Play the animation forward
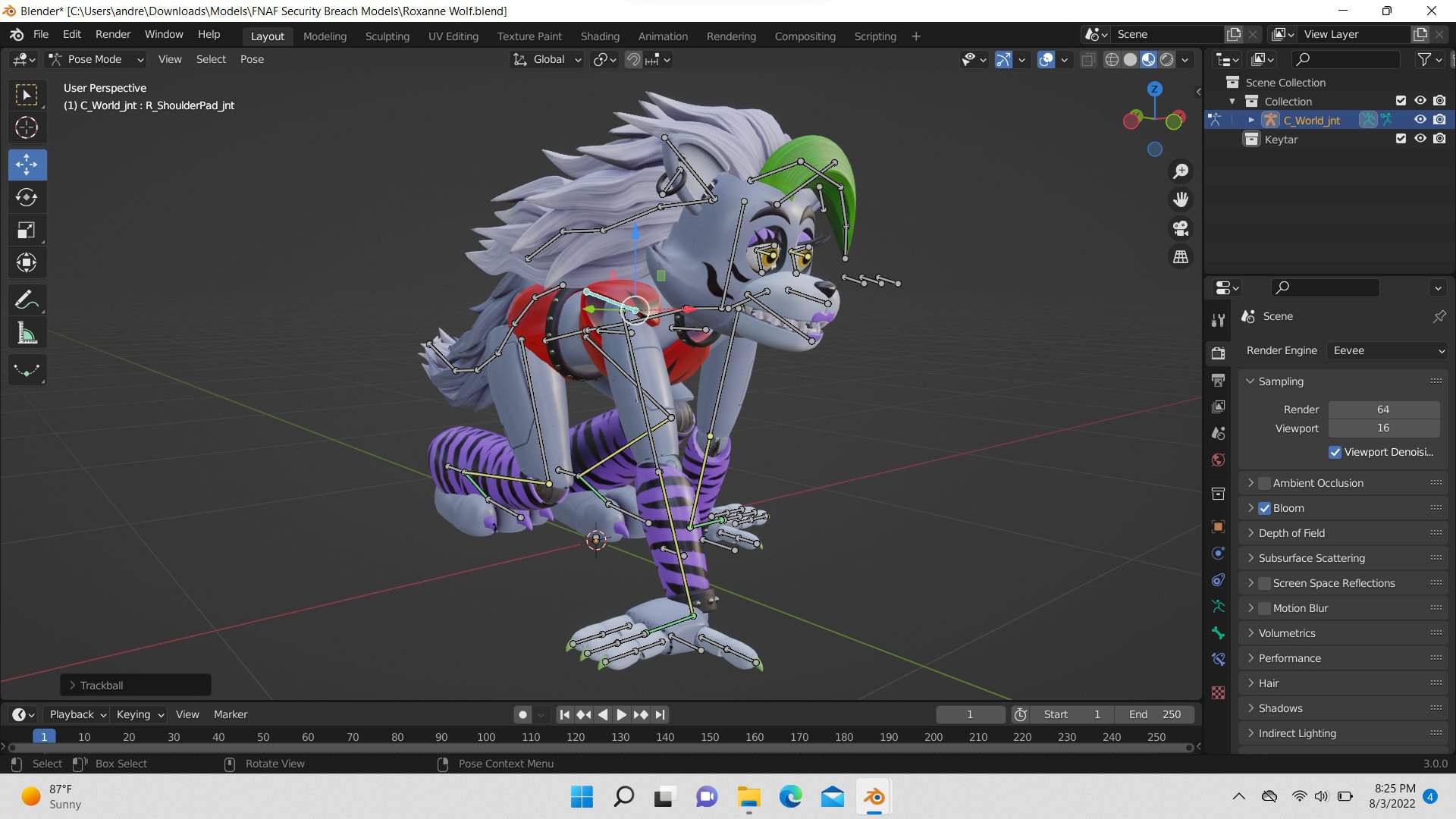1456x819 pixels. (621, 714)
